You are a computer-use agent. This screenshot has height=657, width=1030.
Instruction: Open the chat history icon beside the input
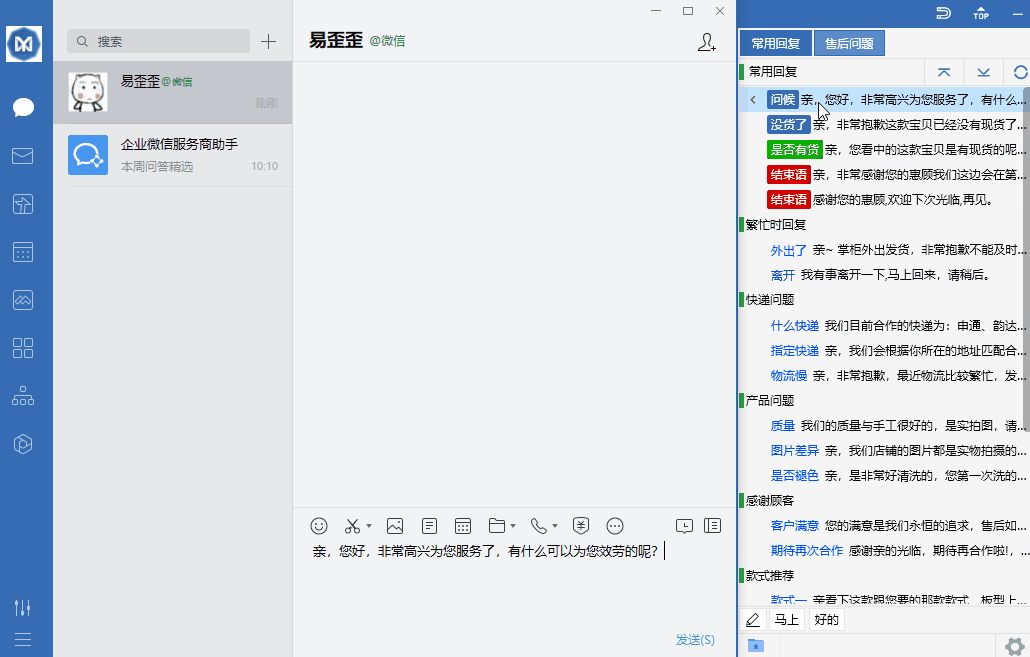tap(684, 525)
